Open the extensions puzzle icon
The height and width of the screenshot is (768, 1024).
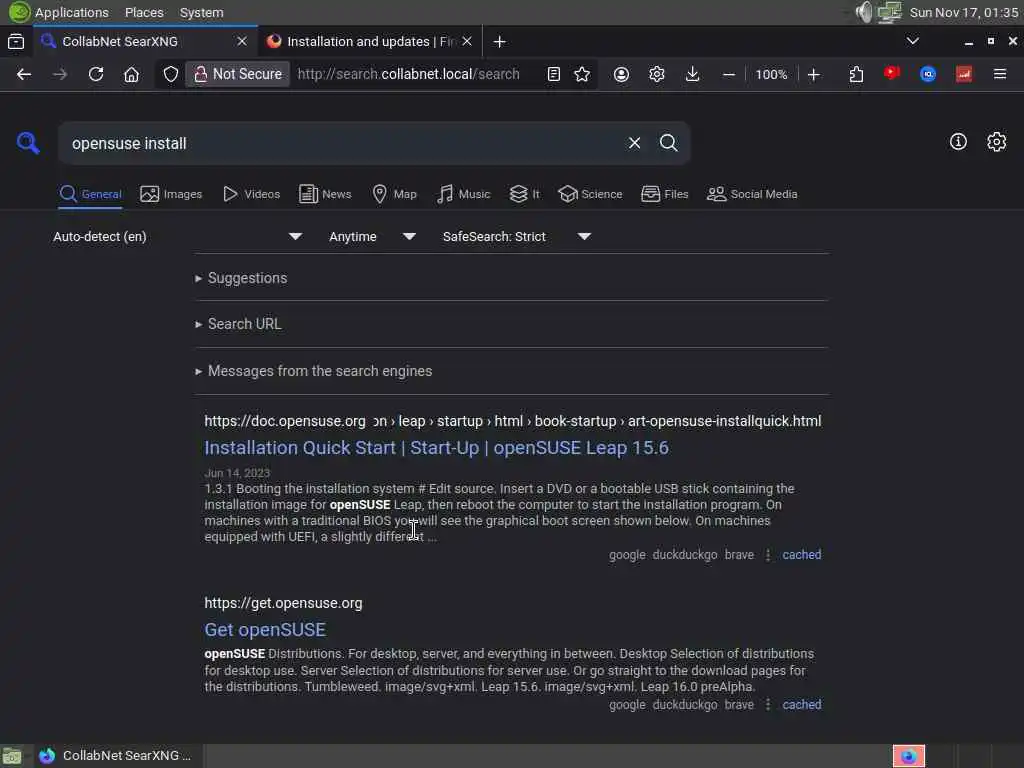pyautogui.click(x=856, y=74)
